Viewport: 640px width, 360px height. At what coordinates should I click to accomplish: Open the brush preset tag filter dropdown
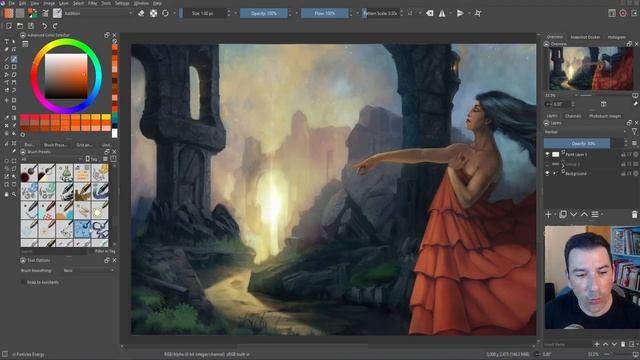(x=51, y=159)
